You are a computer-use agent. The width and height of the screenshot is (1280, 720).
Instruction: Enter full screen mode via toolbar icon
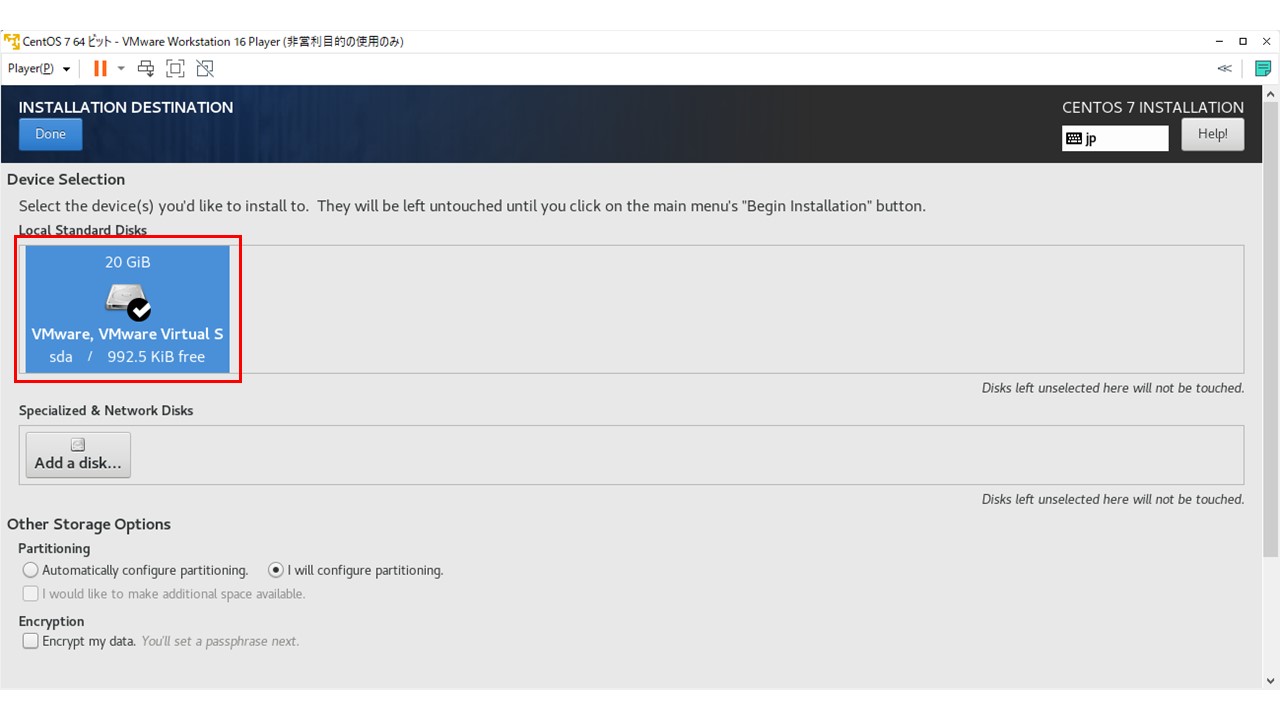tap(175, 68)
